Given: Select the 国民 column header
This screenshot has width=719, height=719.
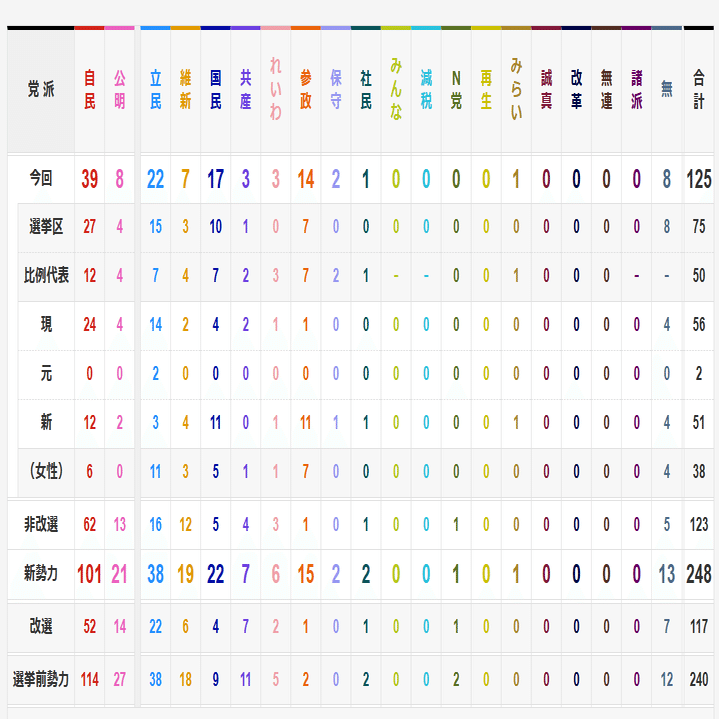Looking at the screenshot, I should (x=216, y=89).
